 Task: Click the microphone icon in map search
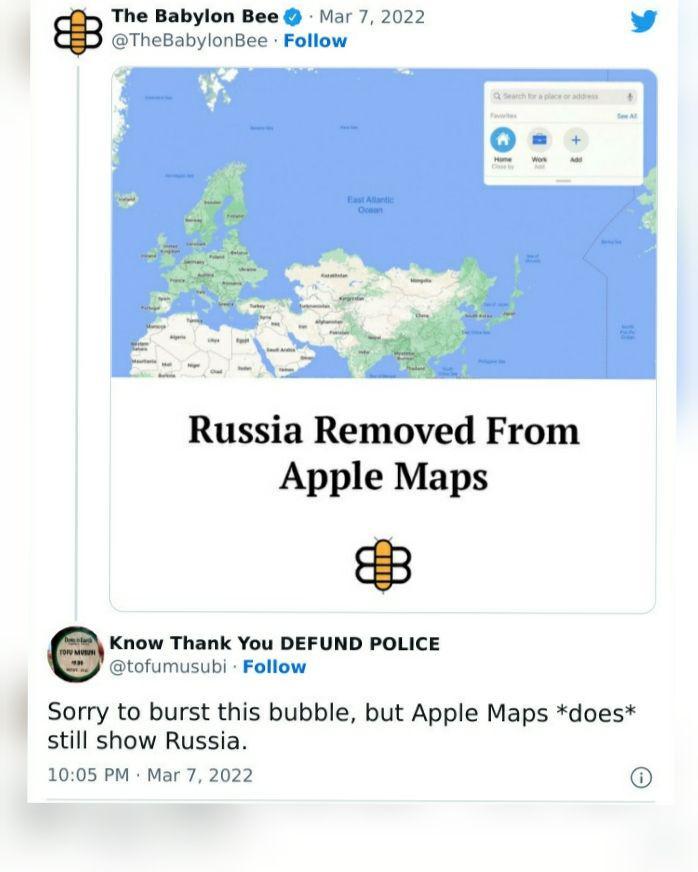630,97
